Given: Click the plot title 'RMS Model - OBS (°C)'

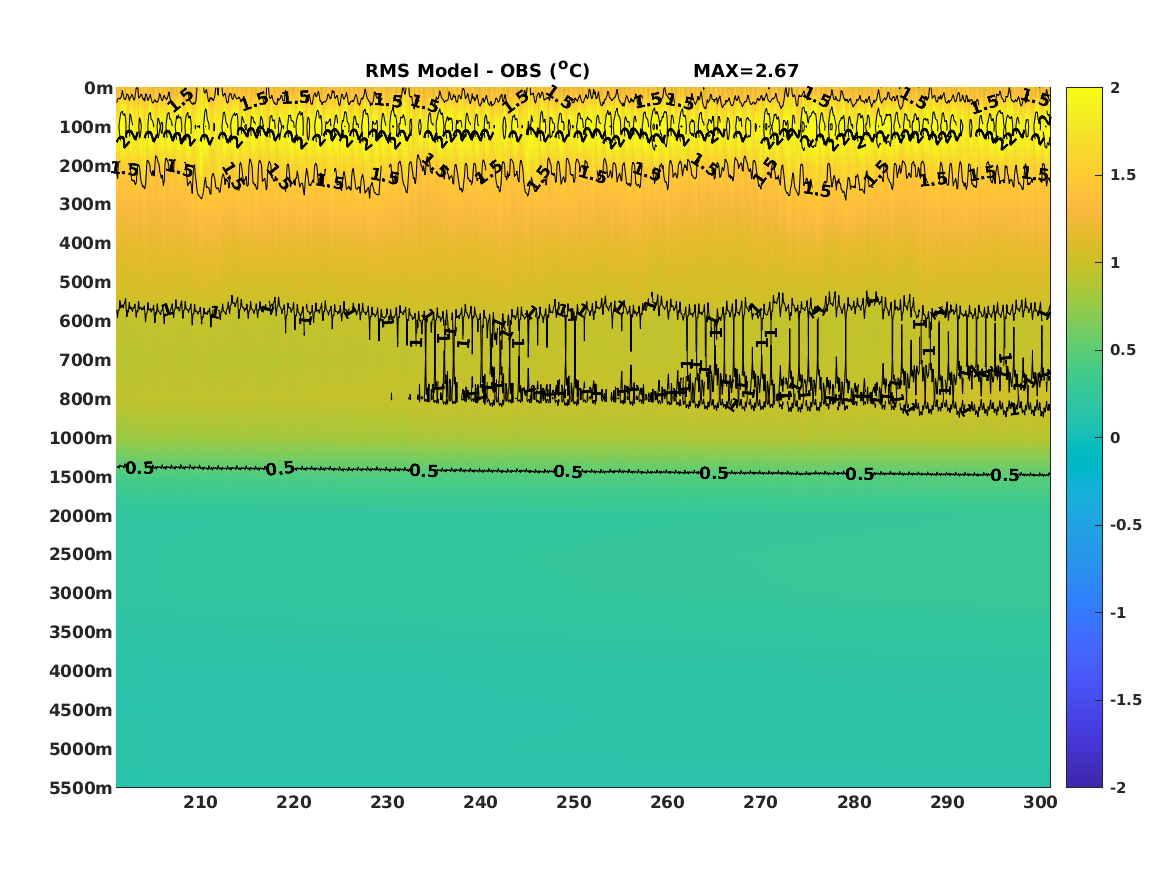Looking at the screenshot, I should pos(477,70).
